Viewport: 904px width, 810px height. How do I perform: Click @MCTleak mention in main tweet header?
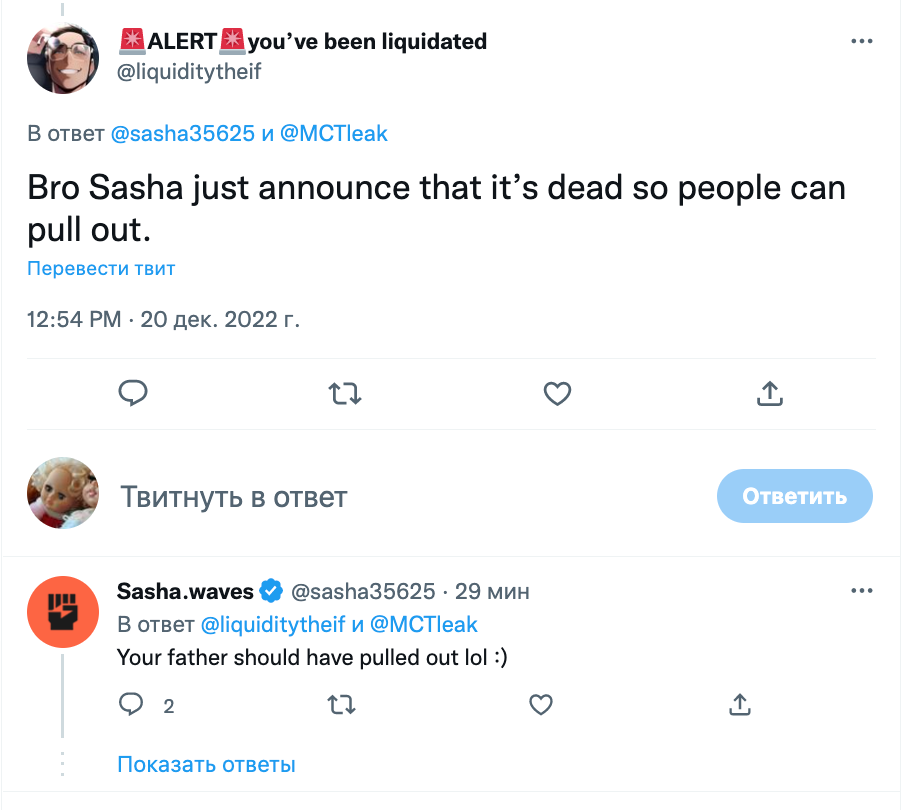[x=334, y=134]
